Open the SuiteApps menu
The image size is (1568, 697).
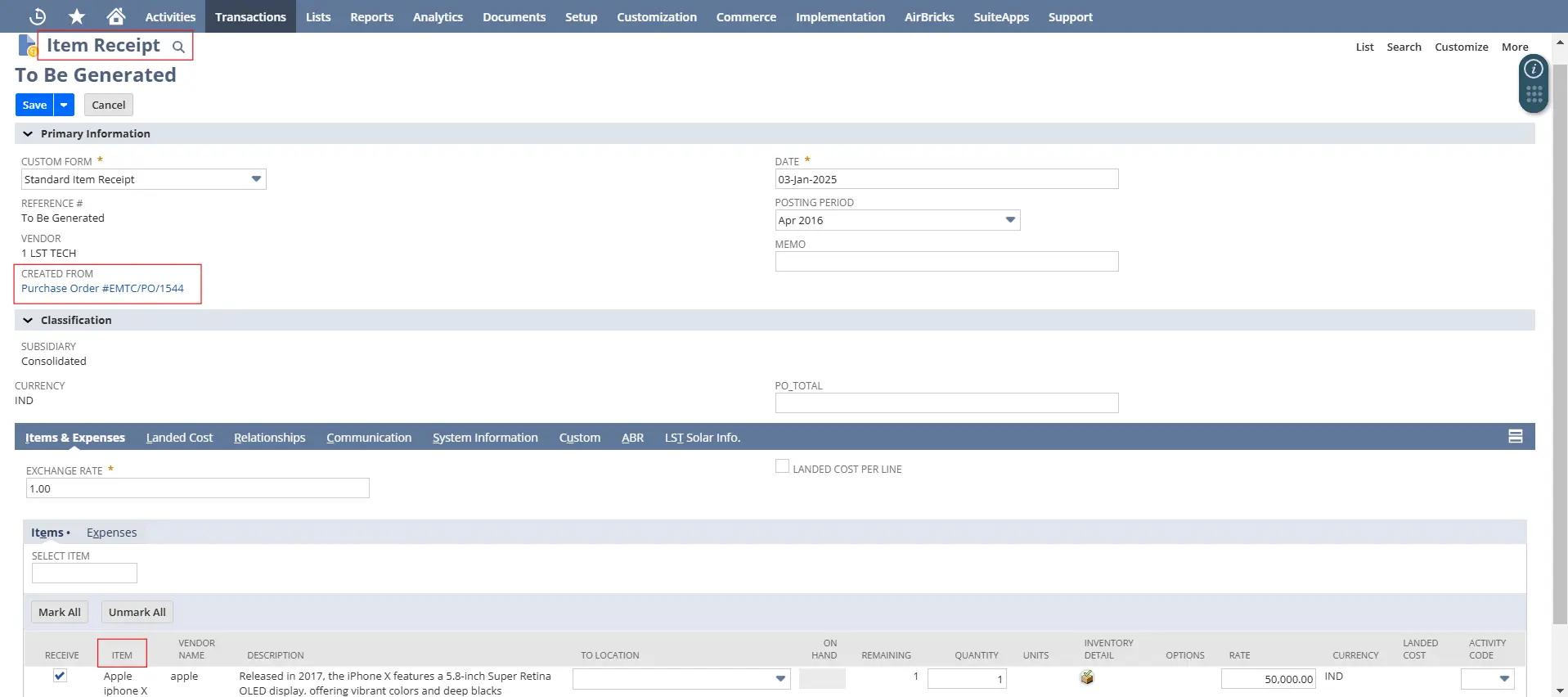1001,16
